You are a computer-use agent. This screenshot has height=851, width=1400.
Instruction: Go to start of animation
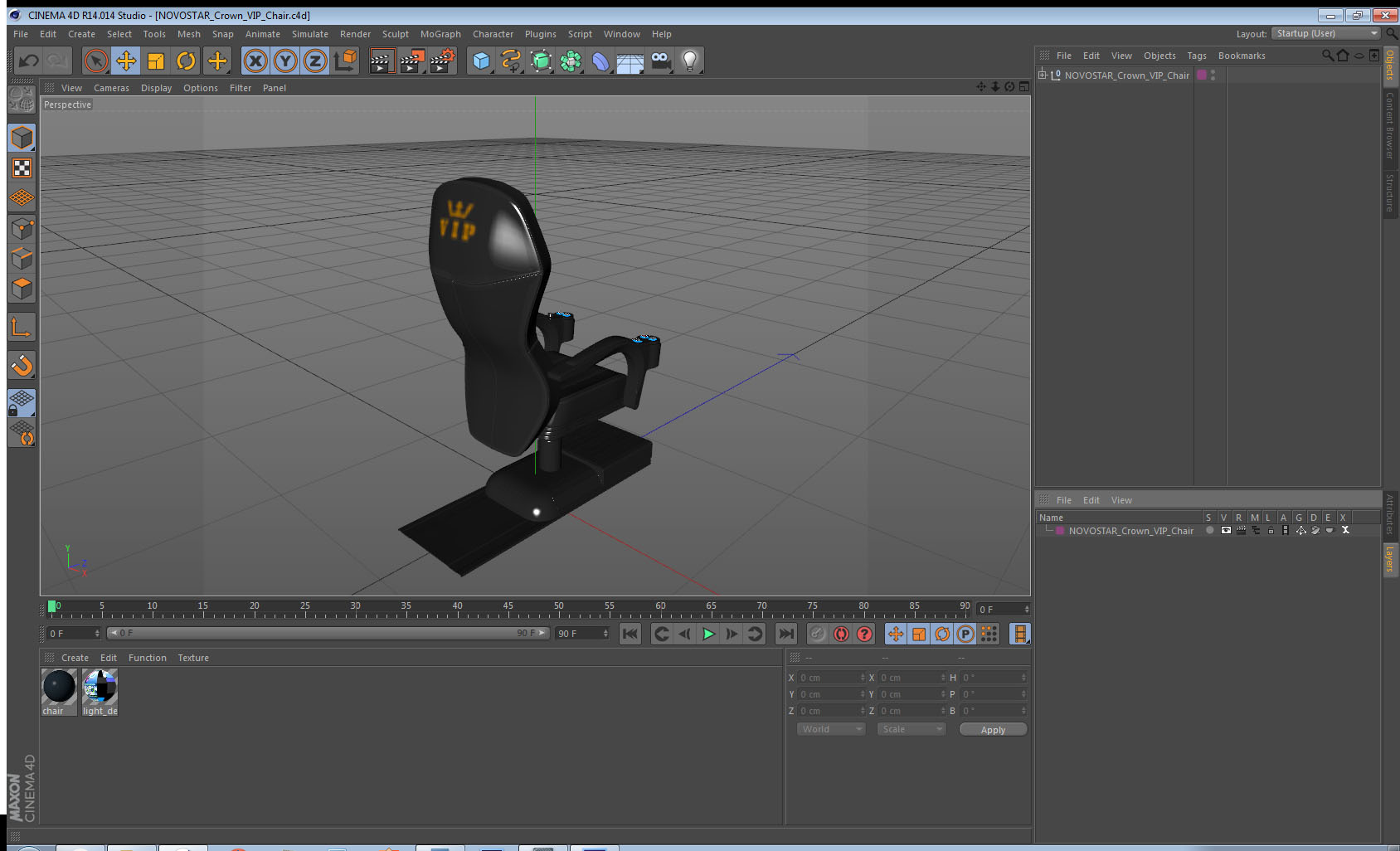[x=630, y=634]
